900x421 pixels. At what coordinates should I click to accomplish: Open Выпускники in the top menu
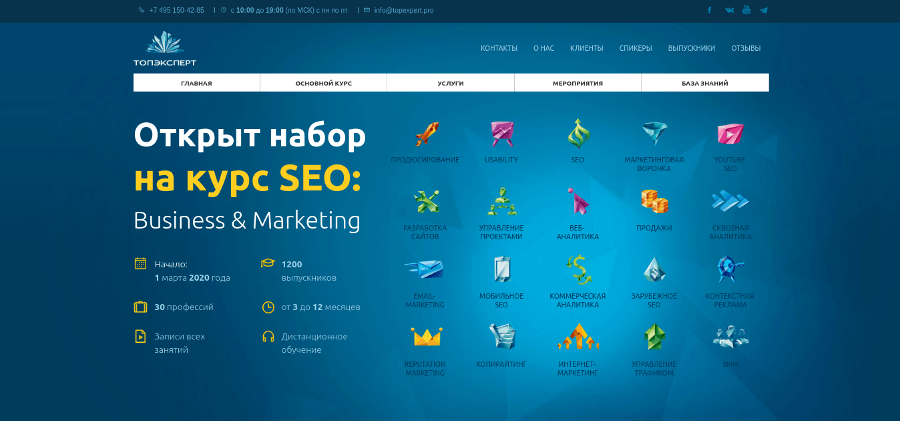point(692,48)
